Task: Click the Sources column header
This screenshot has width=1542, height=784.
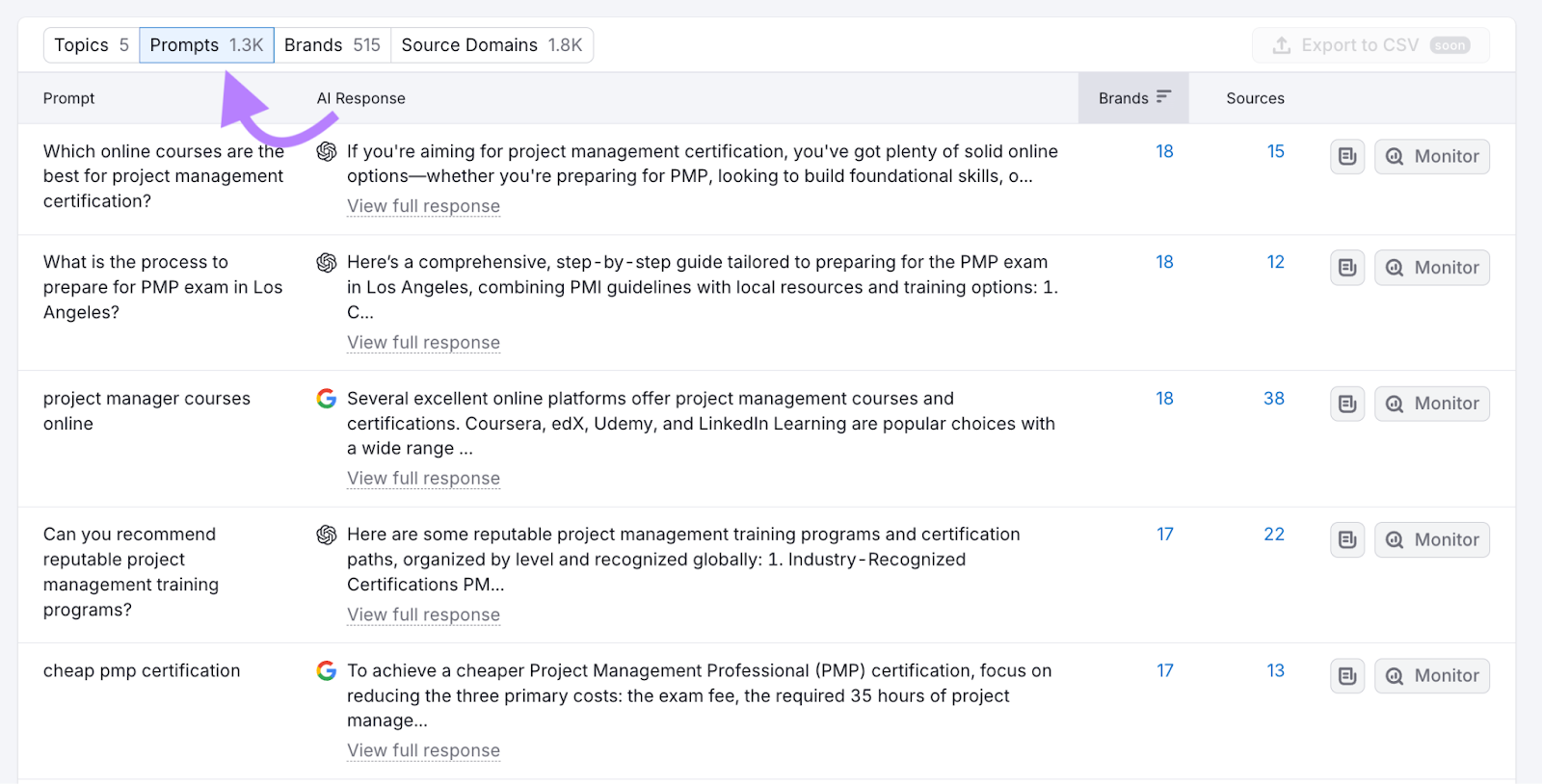Action: coord(1255,98)
